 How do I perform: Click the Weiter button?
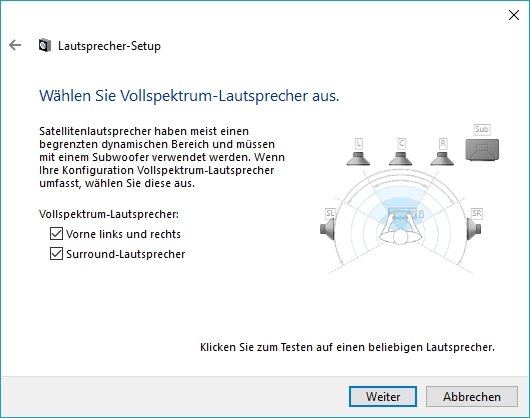pyautogui.click(x=383, y=396)
